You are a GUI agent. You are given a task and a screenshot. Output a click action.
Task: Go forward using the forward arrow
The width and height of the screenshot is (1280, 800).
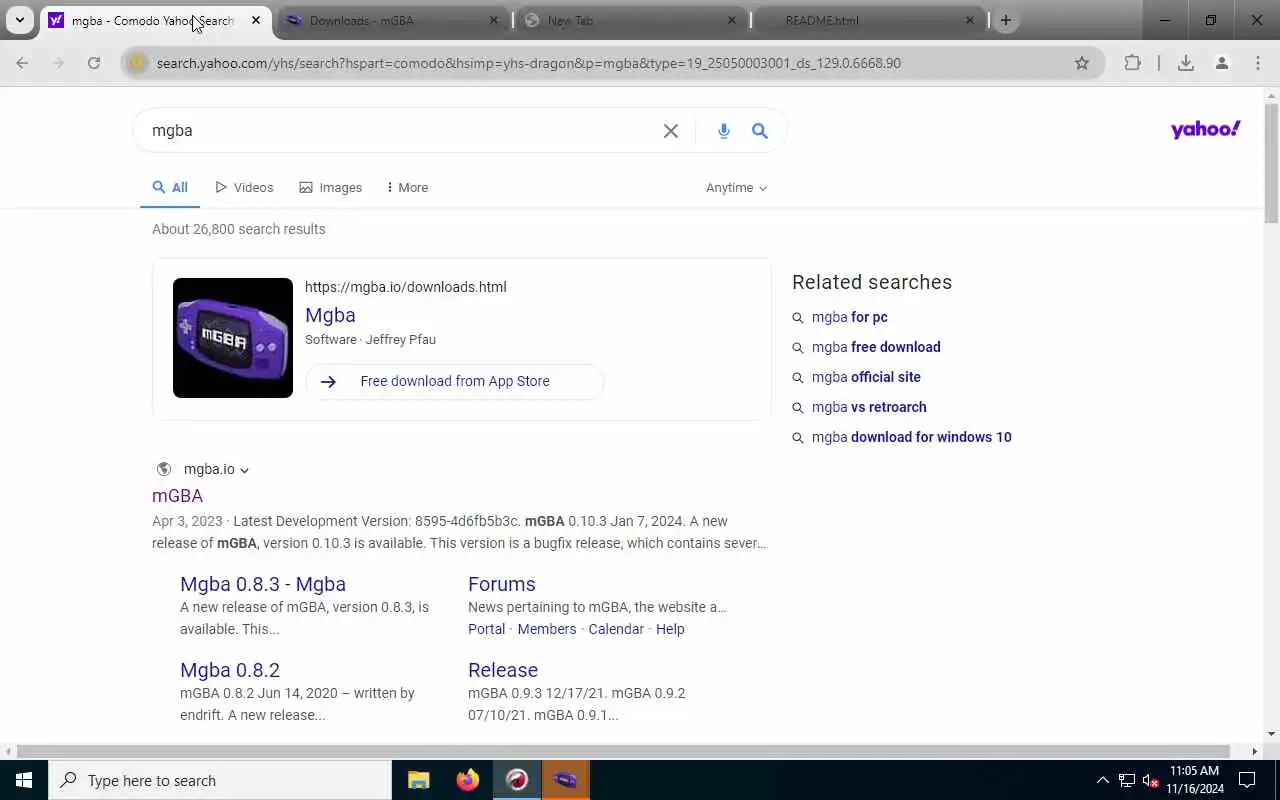click(x=58, y=63)
